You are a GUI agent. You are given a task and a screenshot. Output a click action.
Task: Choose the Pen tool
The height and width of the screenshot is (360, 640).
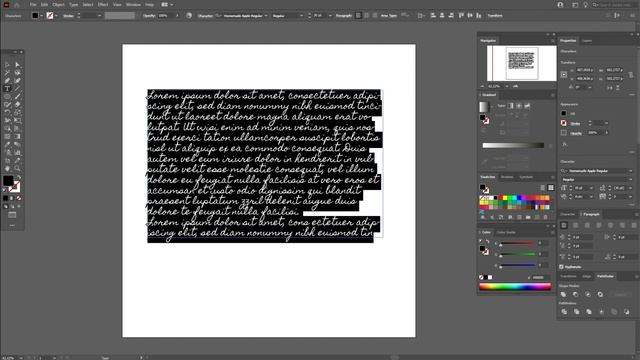tap(7, 80)
